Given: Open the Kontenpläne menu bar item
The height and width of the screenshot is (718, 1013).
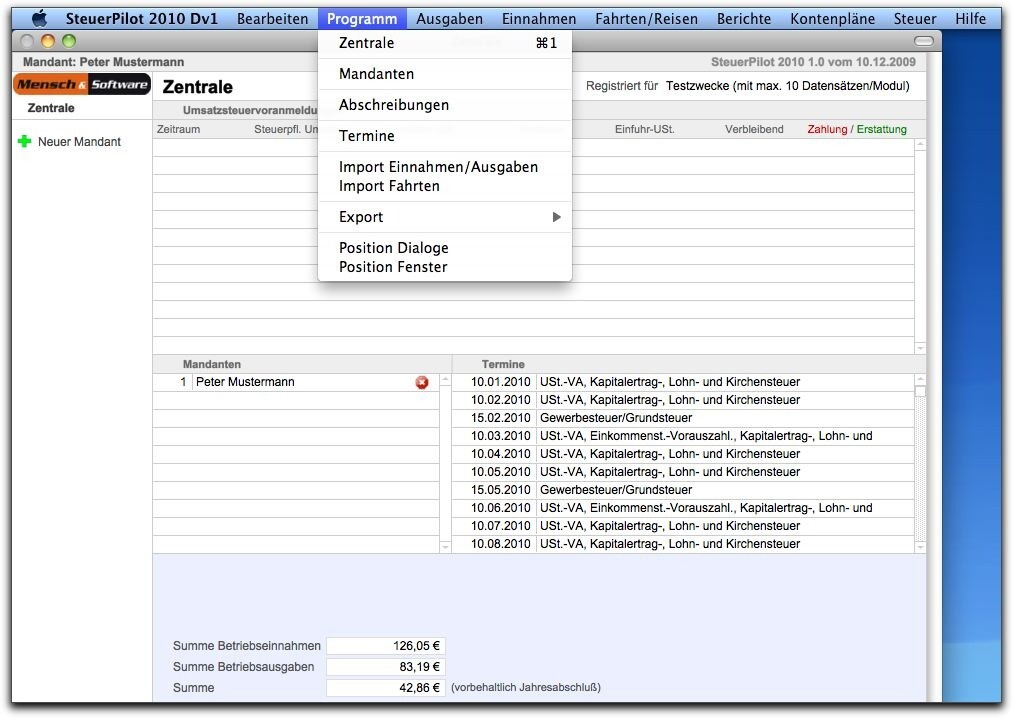Looking at the screenshot, I should coord(832,18).
